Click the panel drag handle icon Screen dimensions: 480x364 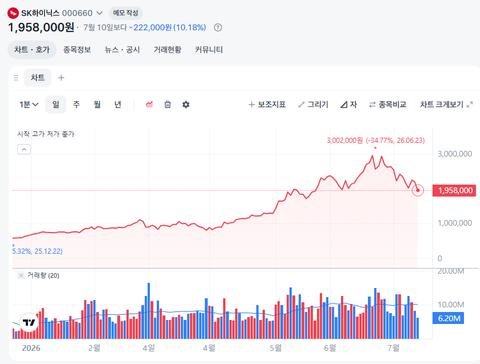tap(16, 78)
